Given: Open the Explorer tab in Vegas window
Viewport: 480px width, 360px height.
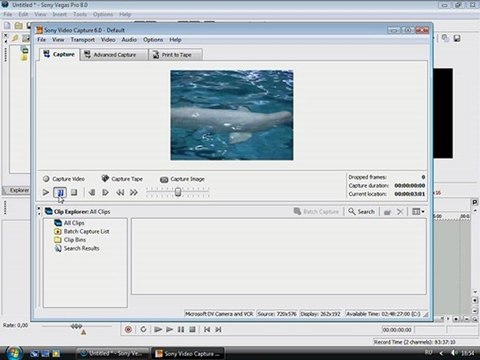Looking at the screenshot, I should (18, 190).
